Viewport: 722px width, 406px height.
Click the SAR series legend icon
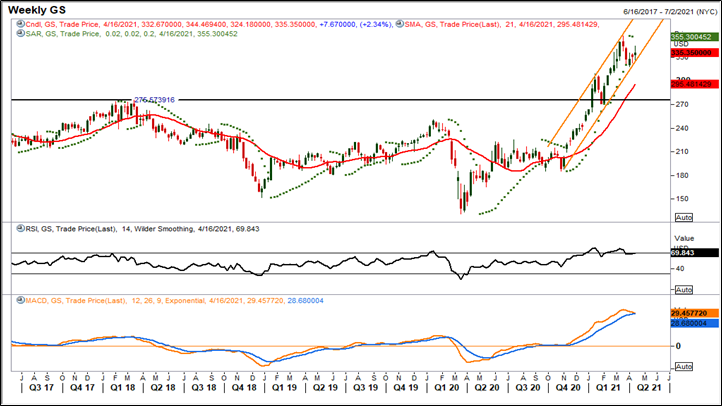coord(20,34)
